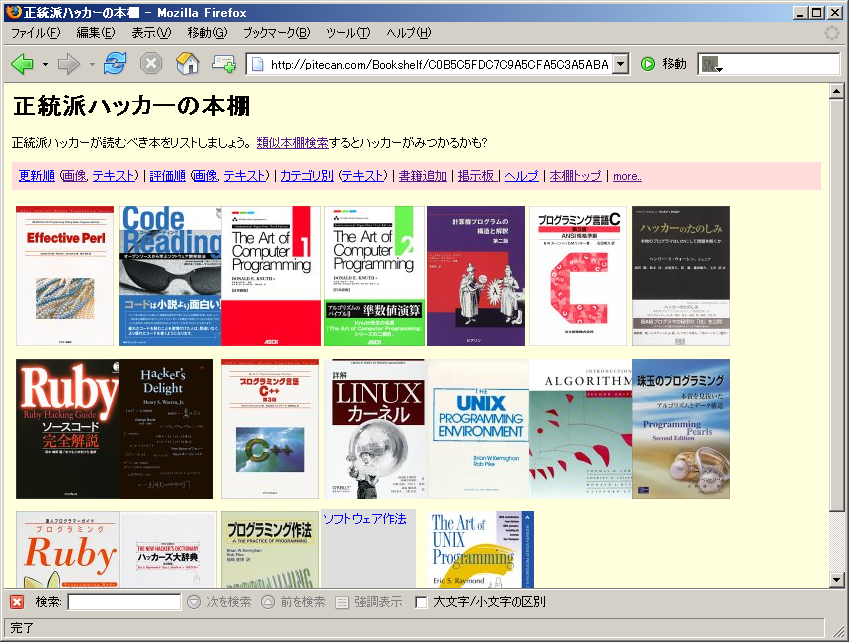Expand the address bar URL dropdown
The width and height of the screenshot is (849, 642).
(621, 64)
